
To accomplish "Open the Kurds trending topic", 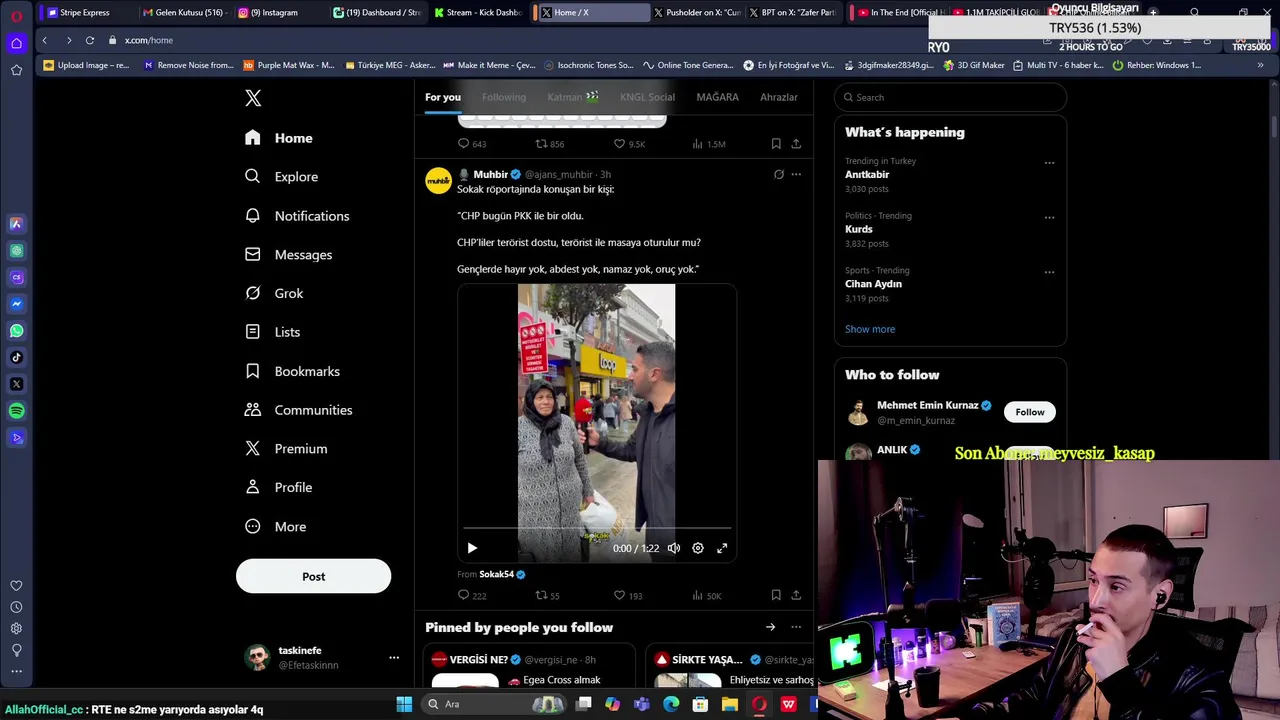I will tap(859, 229).
